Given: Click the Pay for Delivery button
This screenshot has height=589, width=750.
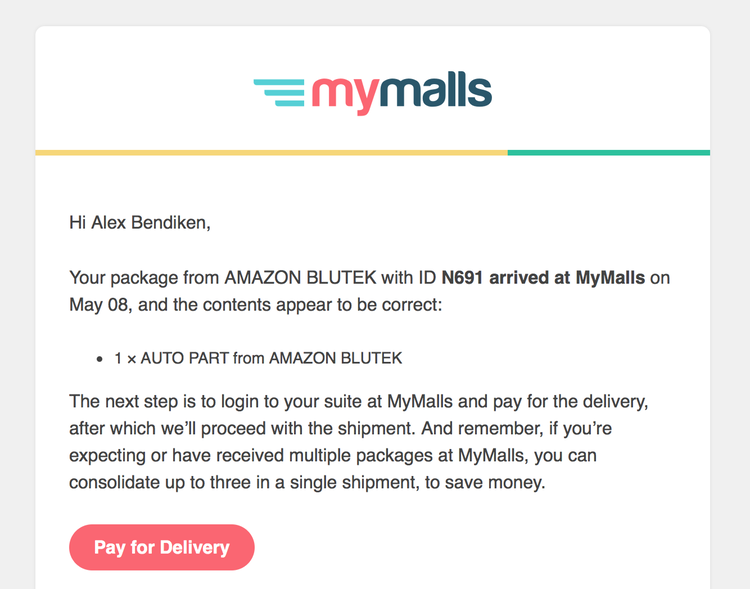Looking at the screenshot, I should (162, 547).
